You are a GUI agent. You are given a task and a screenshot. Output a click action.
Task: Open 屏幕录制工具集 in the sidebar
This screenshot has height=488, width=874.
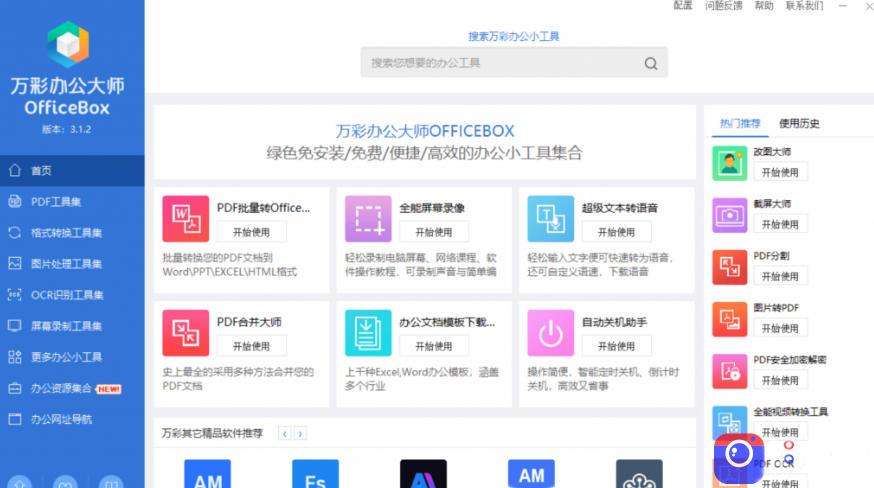pos(72,326)
